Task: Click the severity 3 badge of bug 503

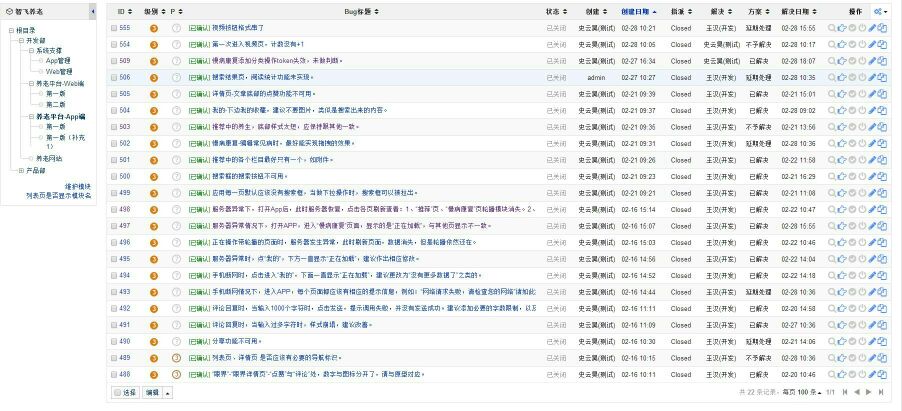Action: coord(153,126)
